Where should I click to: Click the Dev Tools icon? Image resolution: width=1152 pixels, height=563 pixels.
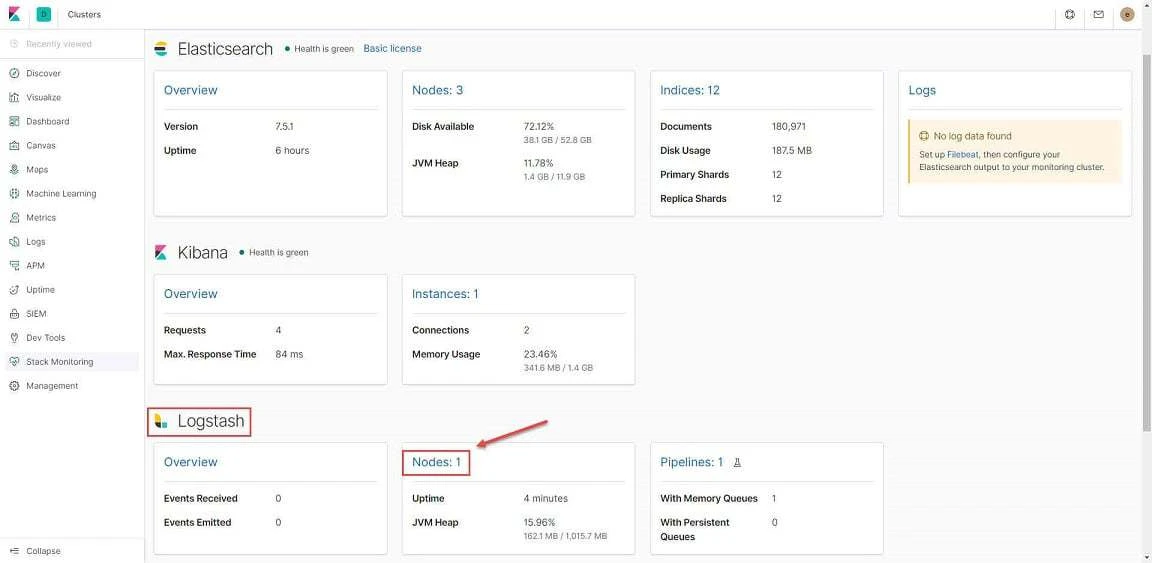coord(14,338)
